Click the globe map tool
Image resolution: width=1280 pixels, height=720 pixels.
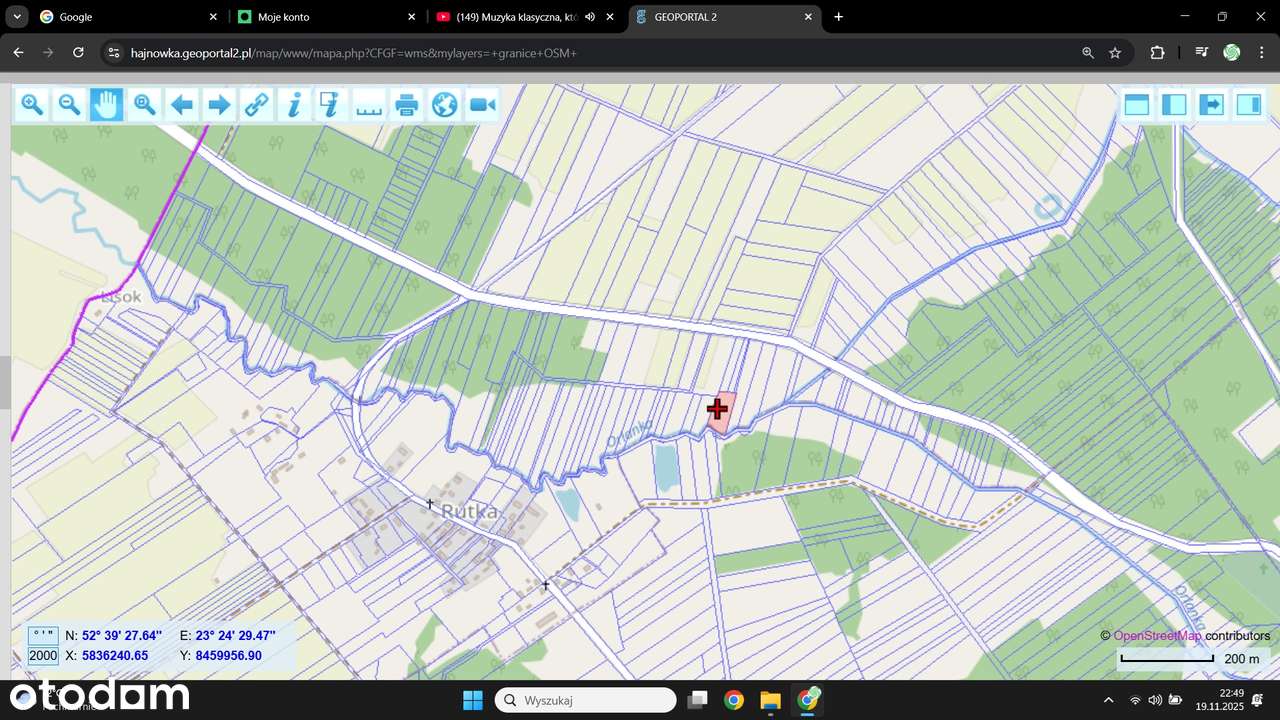(x=444, y=104)
